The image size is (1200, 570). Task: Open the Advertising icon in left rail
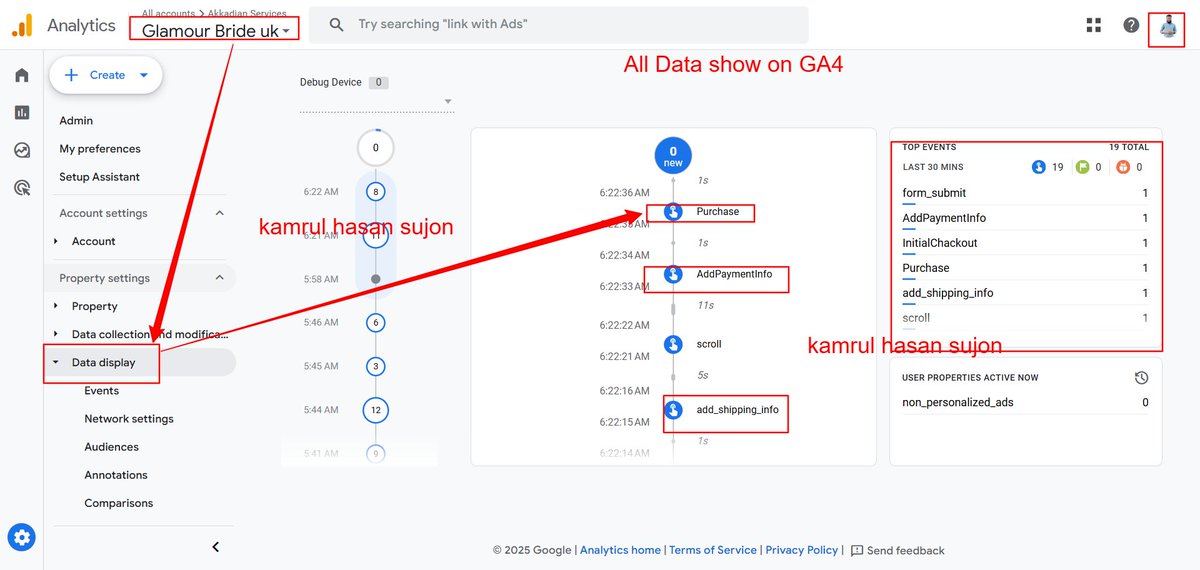[x=22, y=187]
